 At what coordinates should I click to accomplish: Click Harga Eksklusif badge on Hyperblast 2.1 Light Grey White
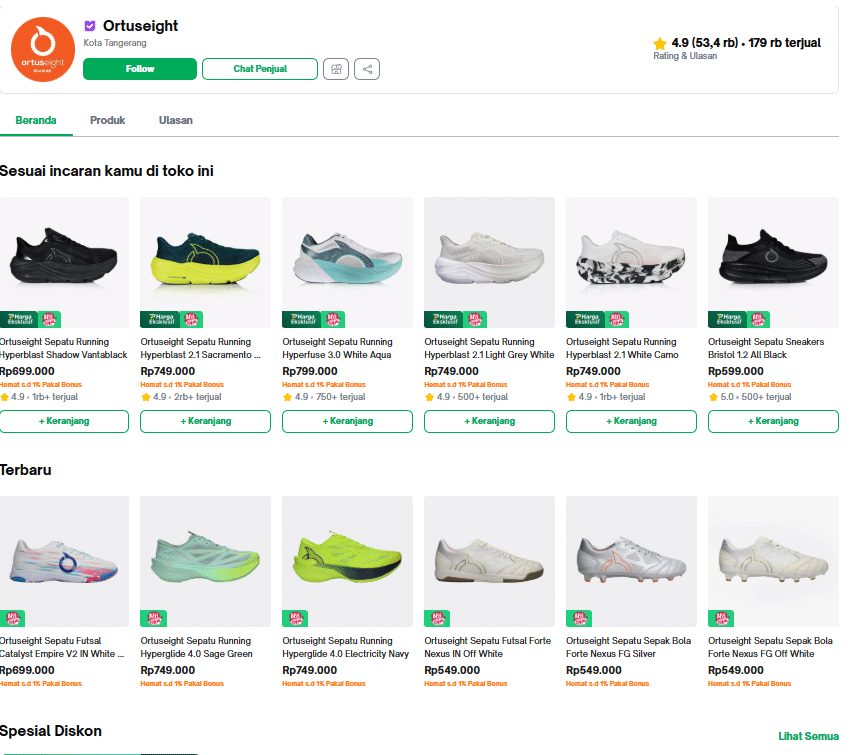[444, 319]
